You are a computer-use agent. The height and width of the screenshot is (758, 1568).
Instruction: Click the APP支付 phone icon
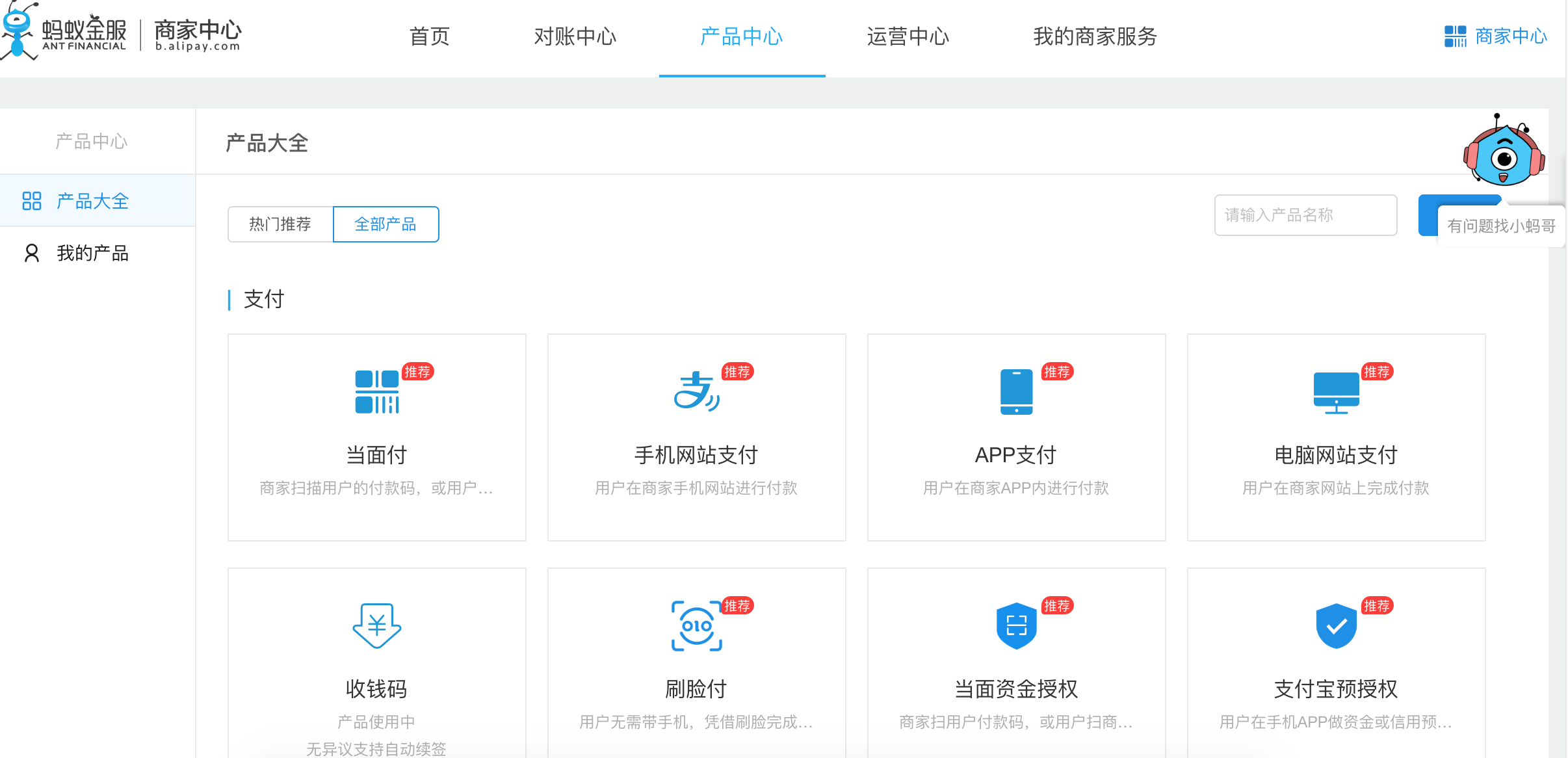point(1016,392)
